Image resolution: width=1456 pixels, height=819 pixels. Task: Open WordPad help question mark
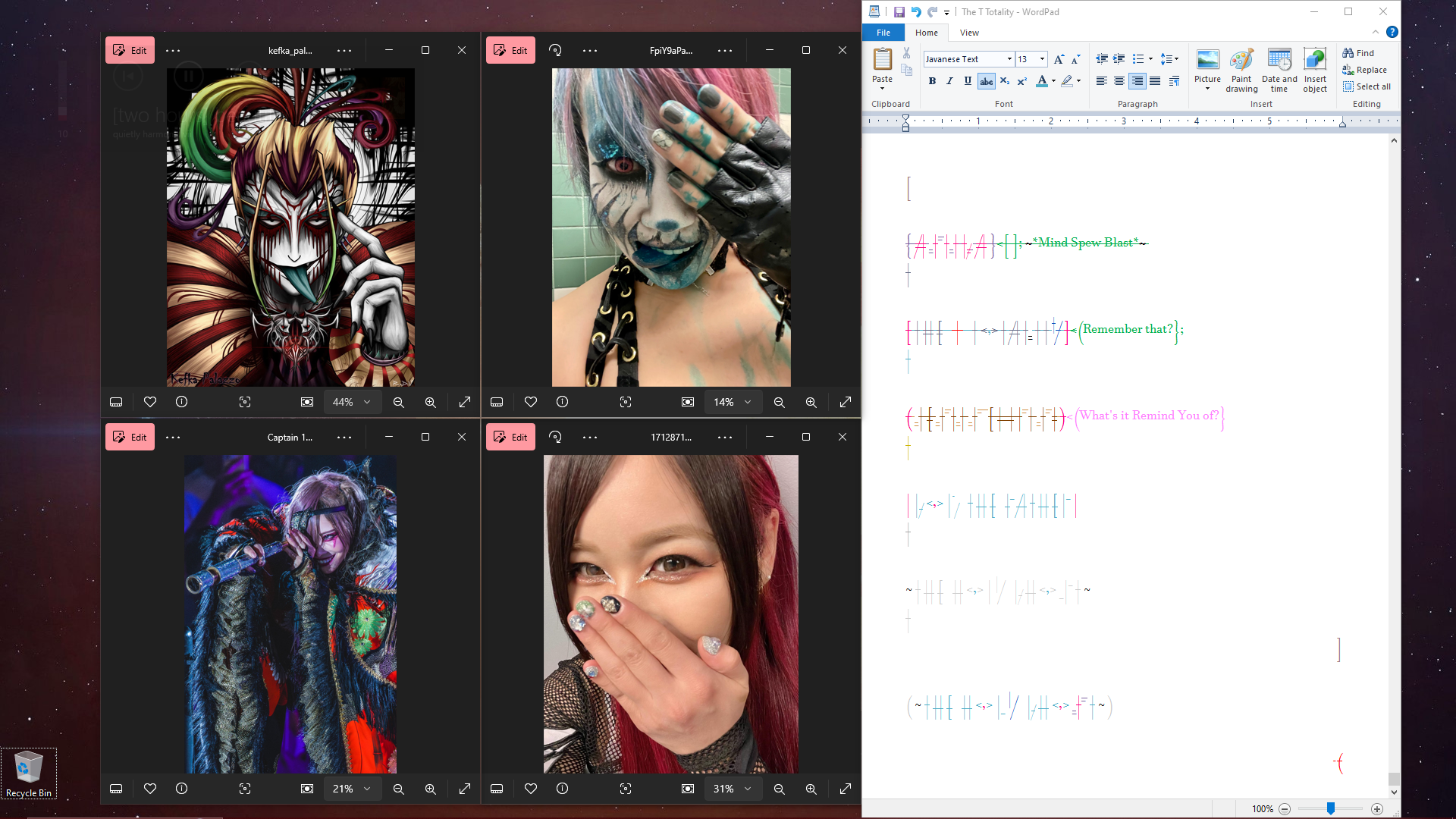tap(1392, 32)
